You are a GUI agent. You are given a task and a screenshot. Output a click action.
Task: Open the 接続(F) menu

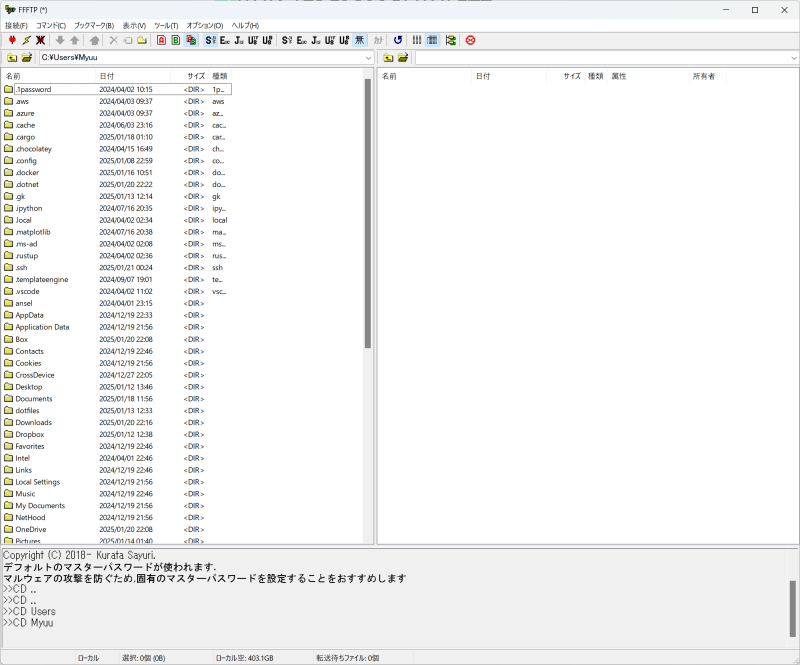point(17,25)
